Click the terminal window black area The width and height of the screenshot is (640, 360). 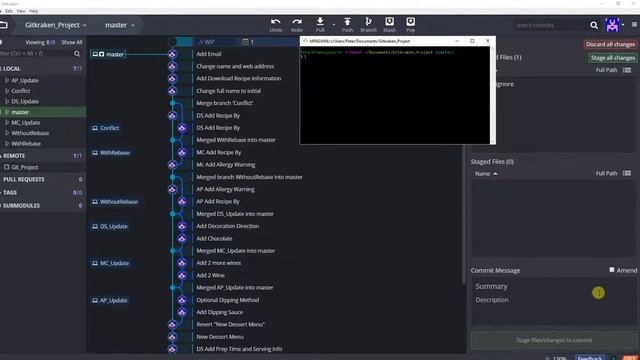(x=394, y=95)
